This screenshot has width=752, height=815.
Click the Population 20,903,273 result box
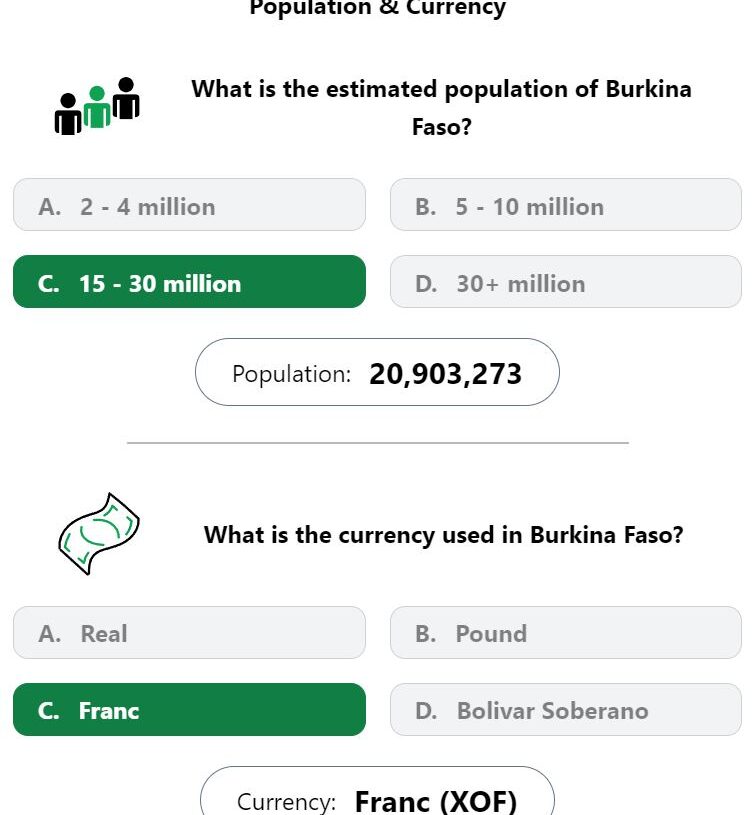pos(377,372)
